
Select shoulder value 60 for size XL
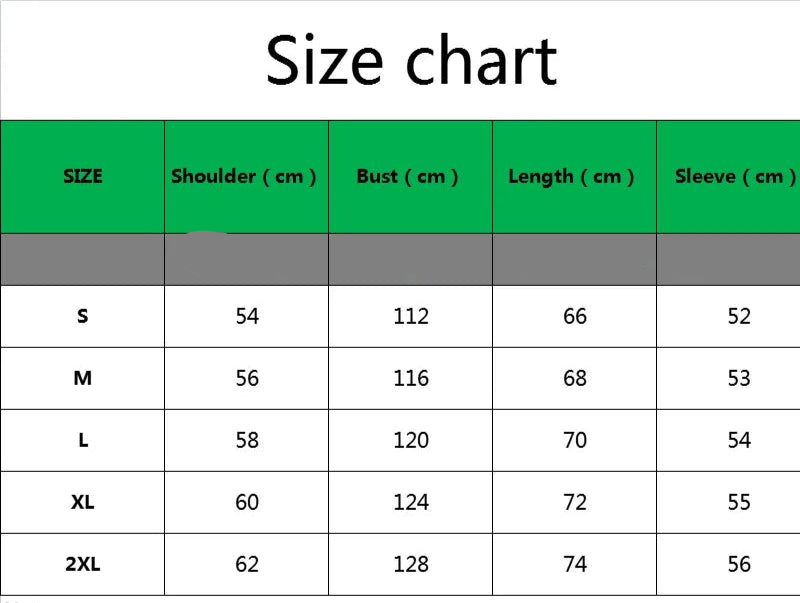coord(247,502)
